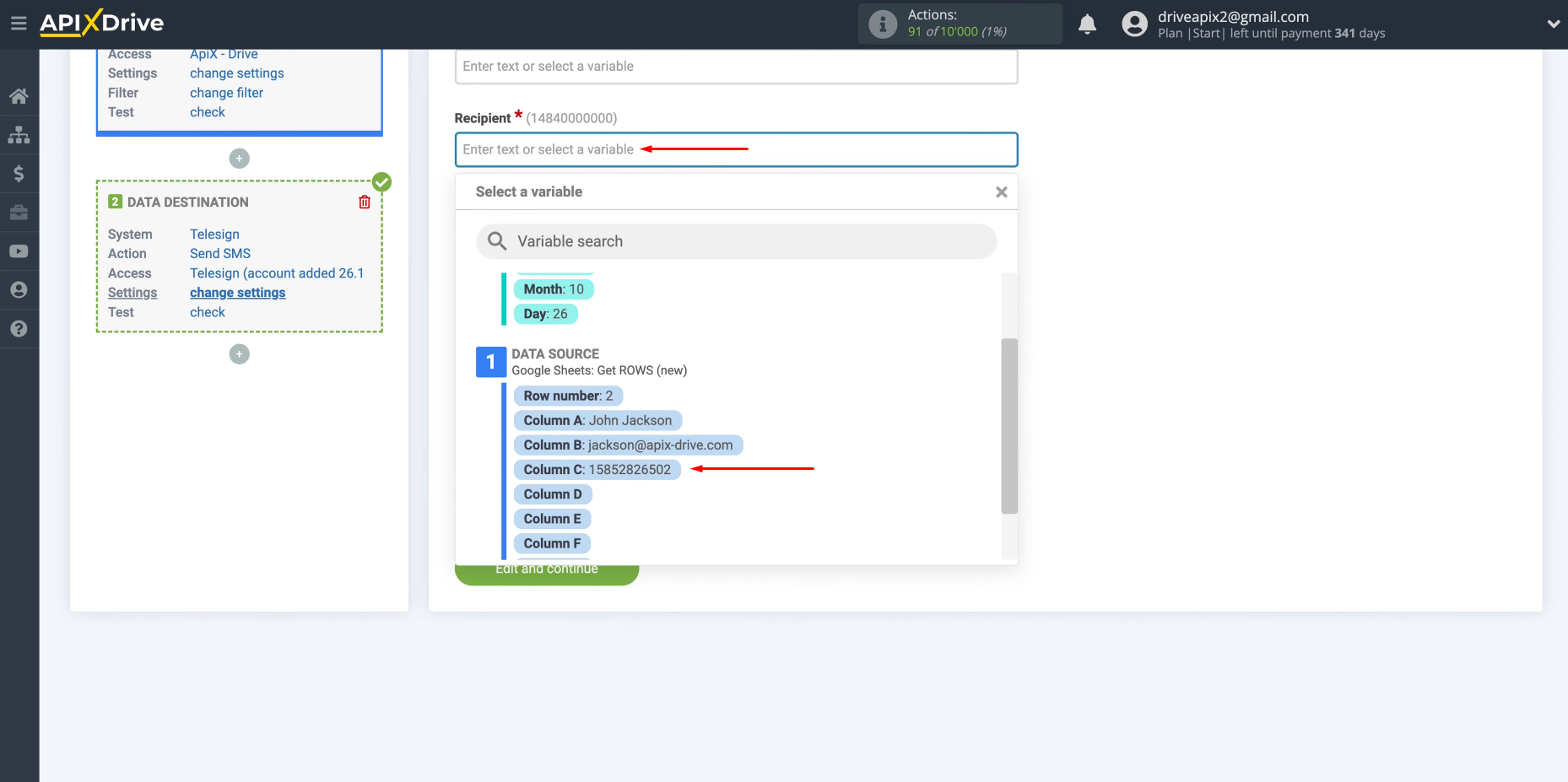
Task: Open the notifications bell
Action: point(1088,24)
